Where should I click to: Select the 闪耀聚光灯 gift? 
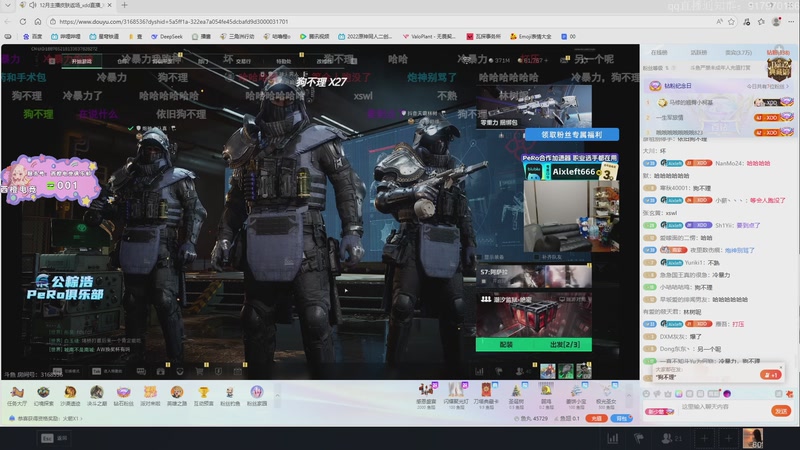click(456, 395)
